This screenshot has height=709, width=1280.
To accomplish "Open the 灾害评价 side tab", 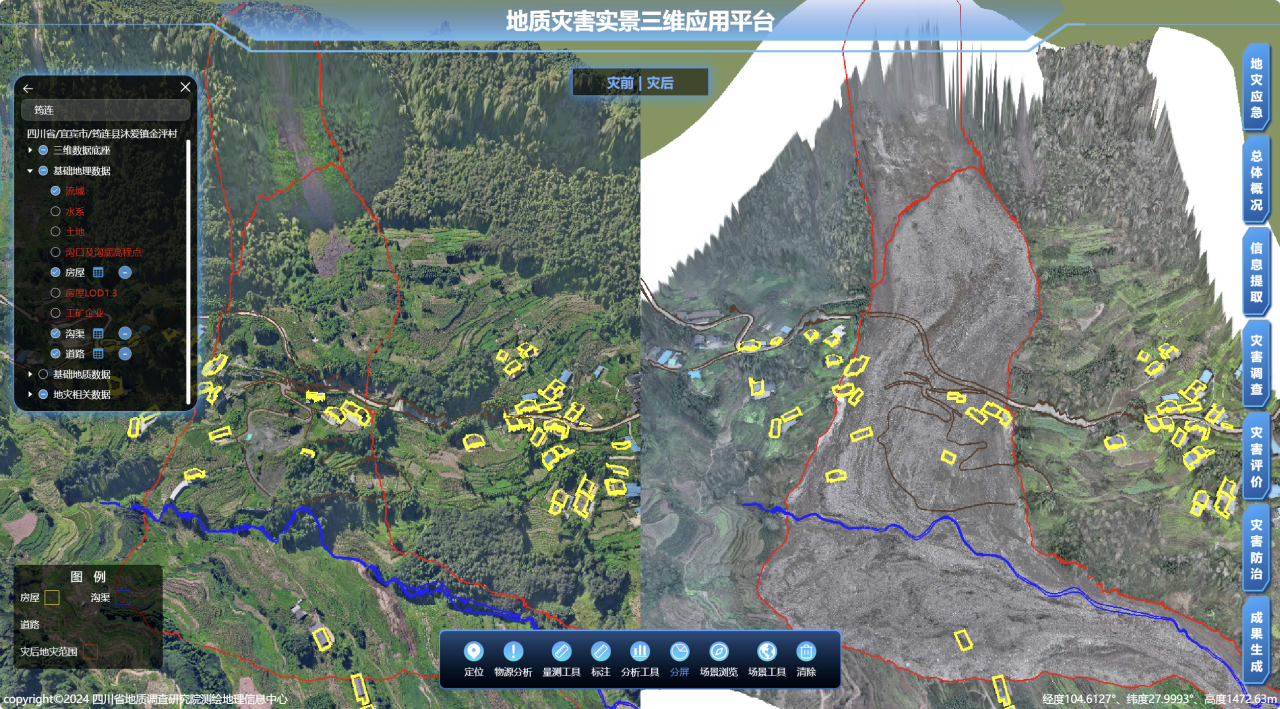I will click(1257, 456).
